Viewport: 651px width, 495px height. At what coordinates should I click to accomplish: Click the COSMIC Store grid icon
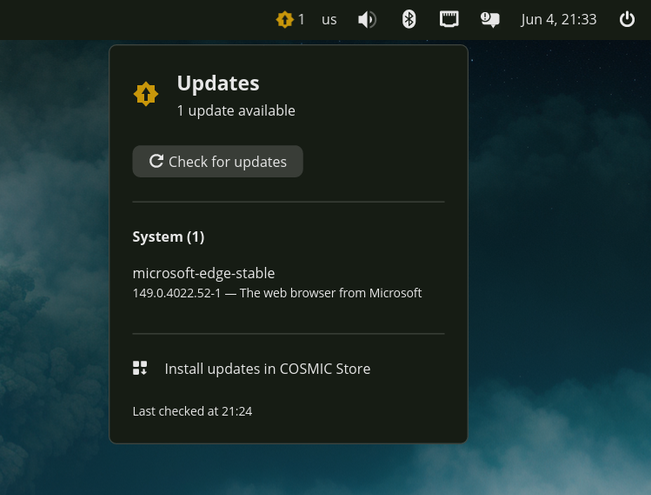click(140, 368)
